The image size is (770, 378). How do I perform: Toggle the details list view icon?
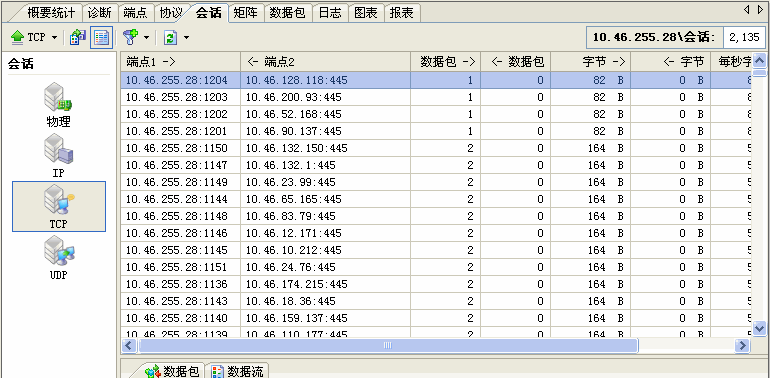(101, 37)
